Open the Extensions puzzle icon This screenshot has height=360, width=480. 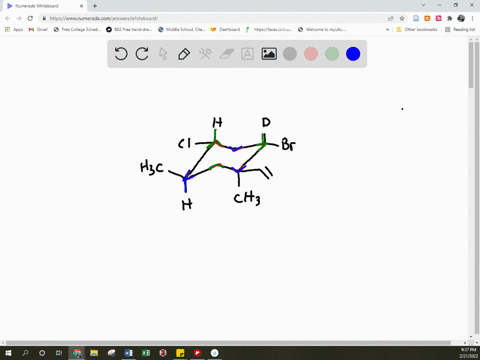pyautogui.click(x=450, y=18)
